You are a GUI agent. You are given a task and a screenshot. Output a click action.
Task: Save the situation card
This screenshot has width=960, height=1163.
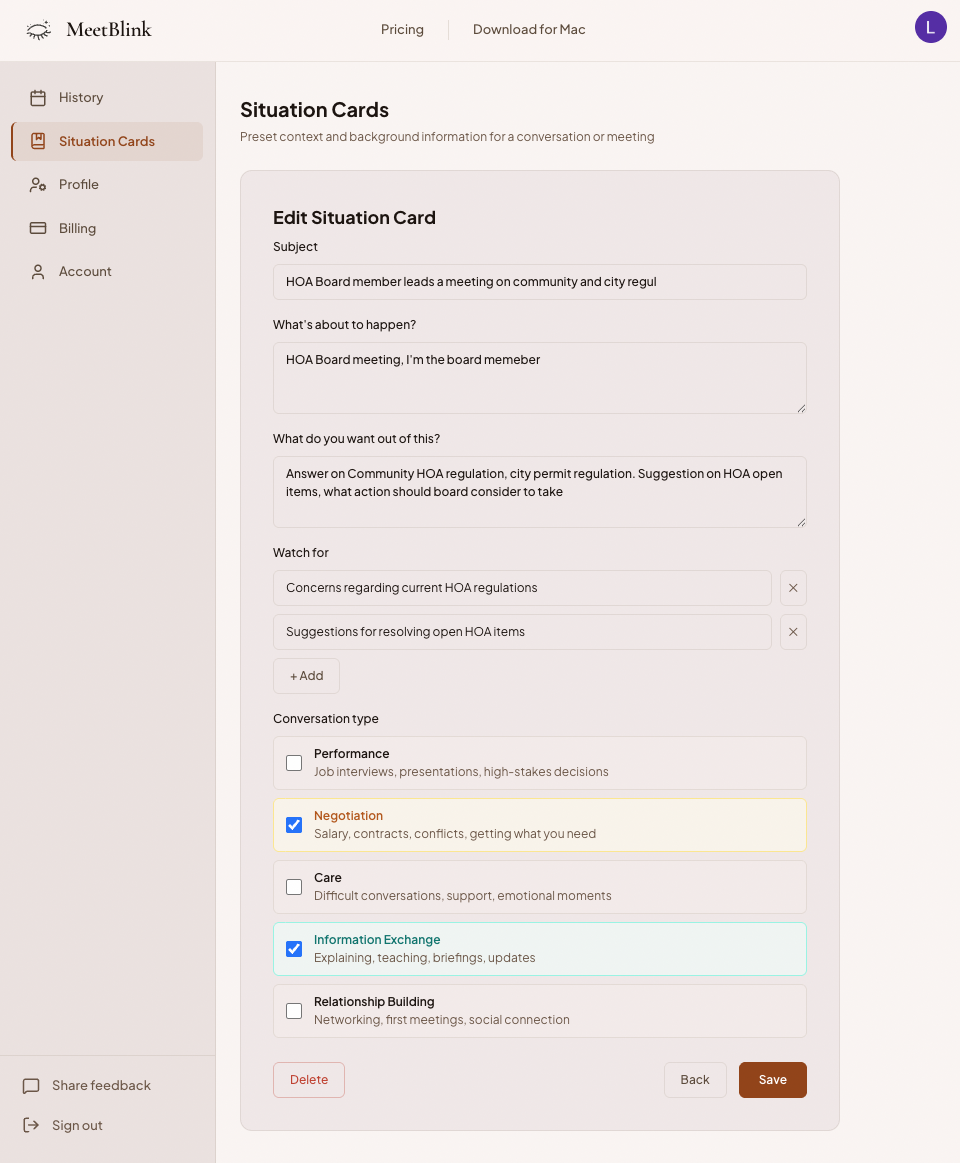click(772, 1080)
